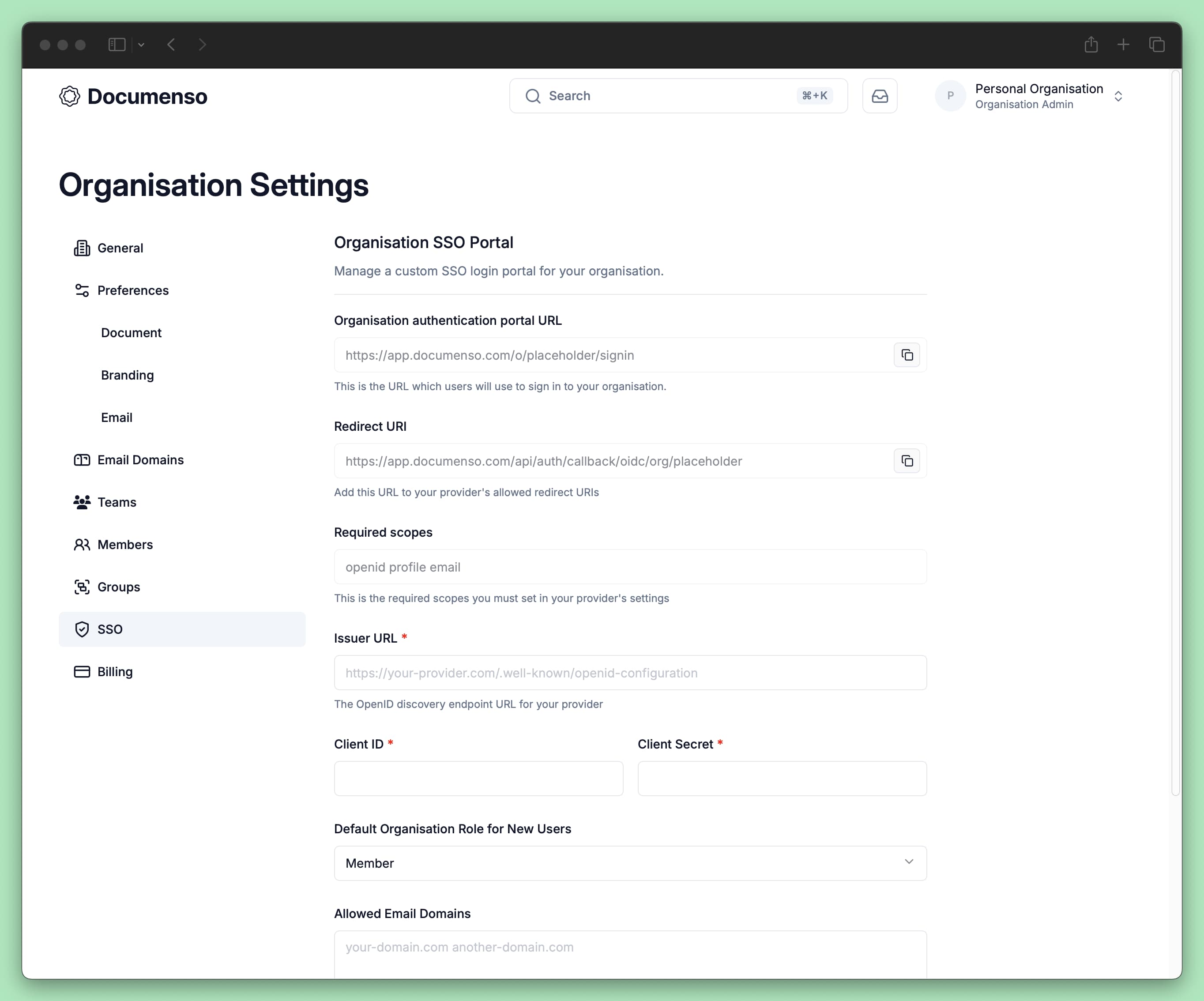Click the Email Domains sidebar icon
Image resolution: width=1204 pixels, height=1001 pixels.
(x=81, y=459)
